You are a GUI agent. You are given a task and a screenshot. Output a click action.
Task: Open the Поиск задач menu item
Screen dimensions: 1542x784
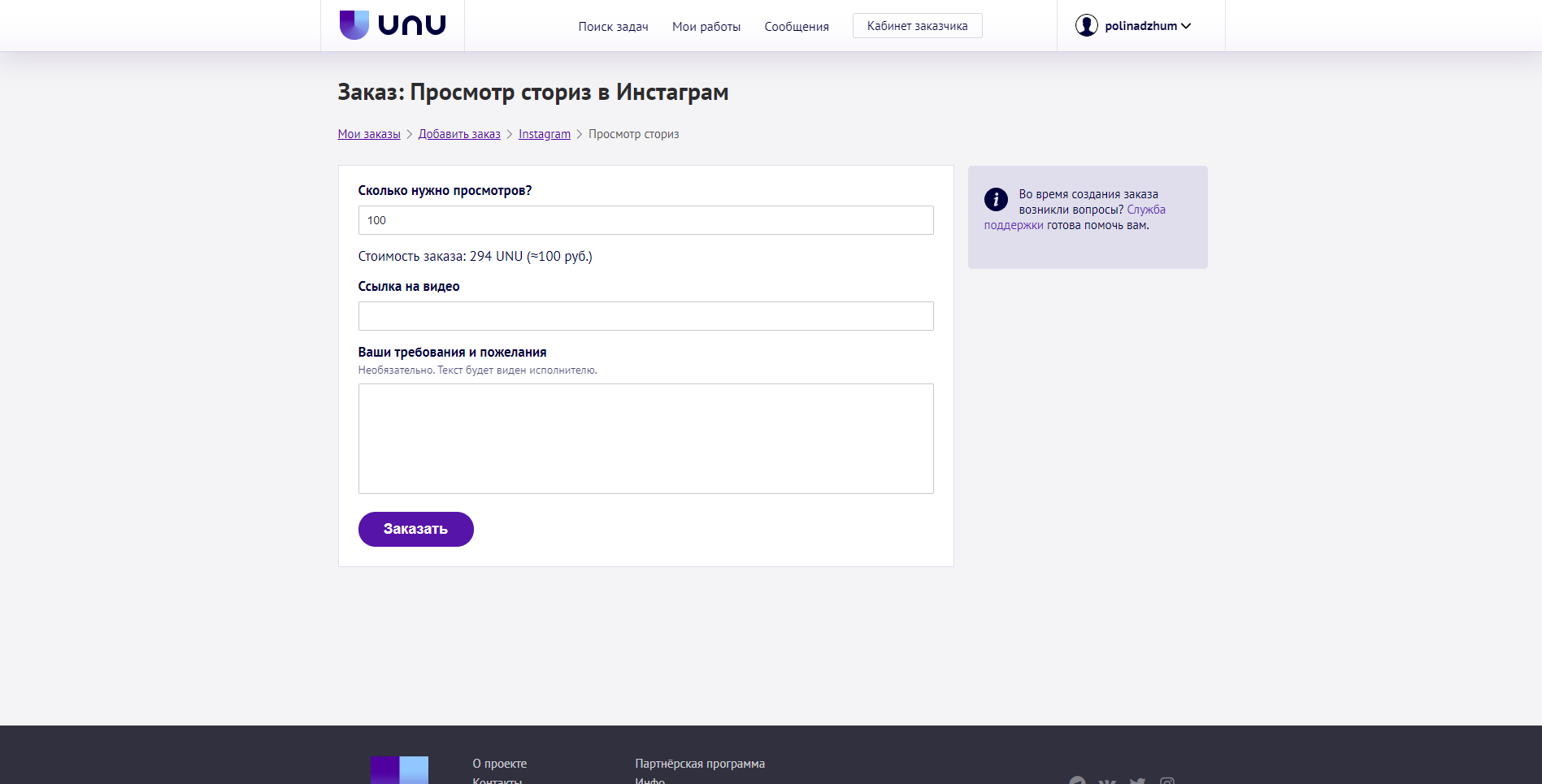[x=613, y=27]
